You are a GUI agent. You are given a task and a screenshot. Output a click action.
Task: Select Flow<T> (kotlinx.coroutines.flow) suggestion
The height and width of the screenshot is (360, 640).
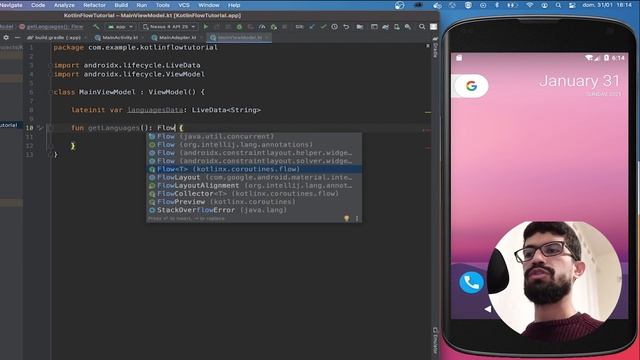254,169
